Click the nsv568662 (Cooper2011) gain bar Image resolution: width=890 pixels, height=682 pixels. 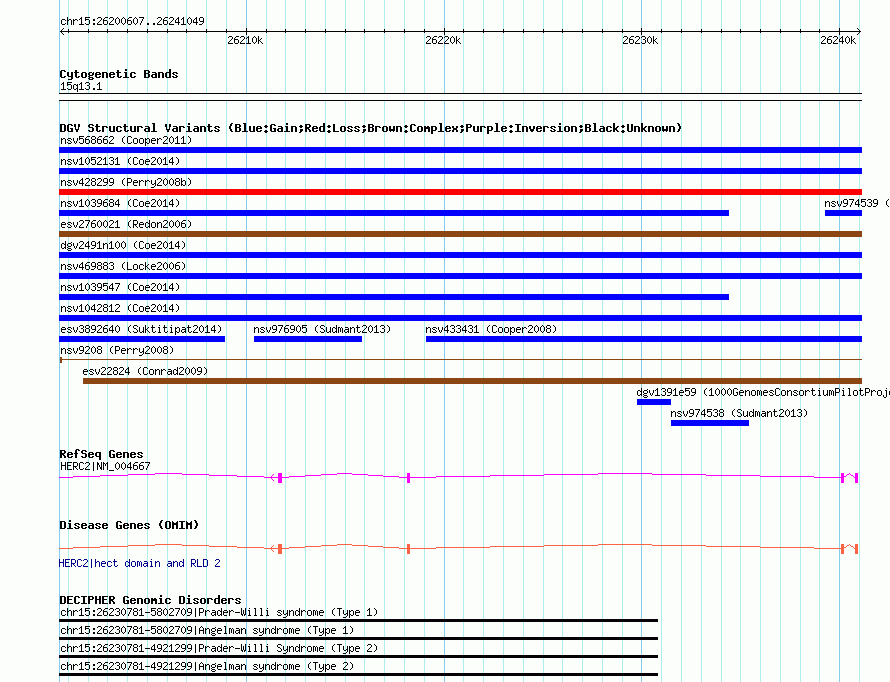pyautogui.click(x=460, y=150)
